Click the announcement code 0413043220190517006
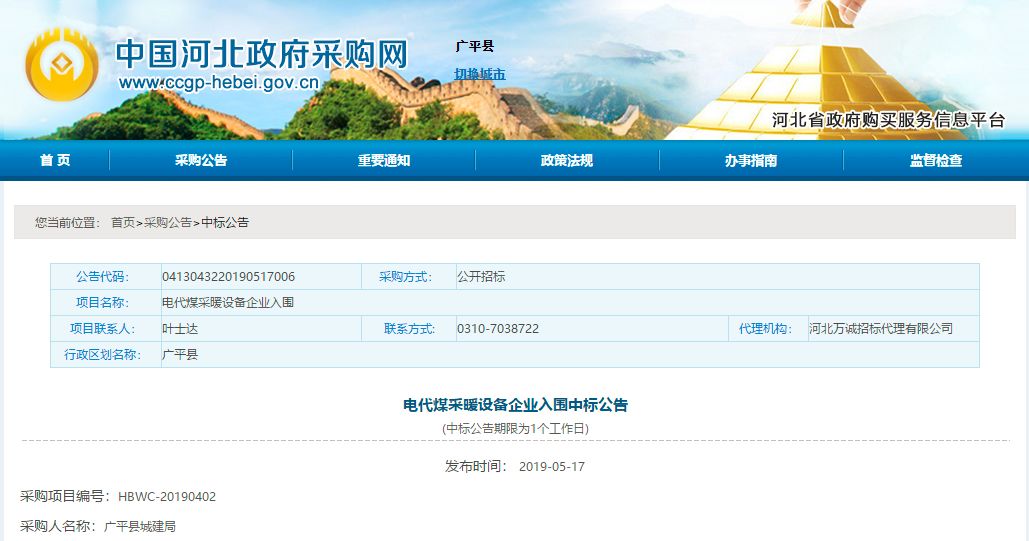Image resolution: width=1029 pixels, height=541 pixels. [228, 277]
